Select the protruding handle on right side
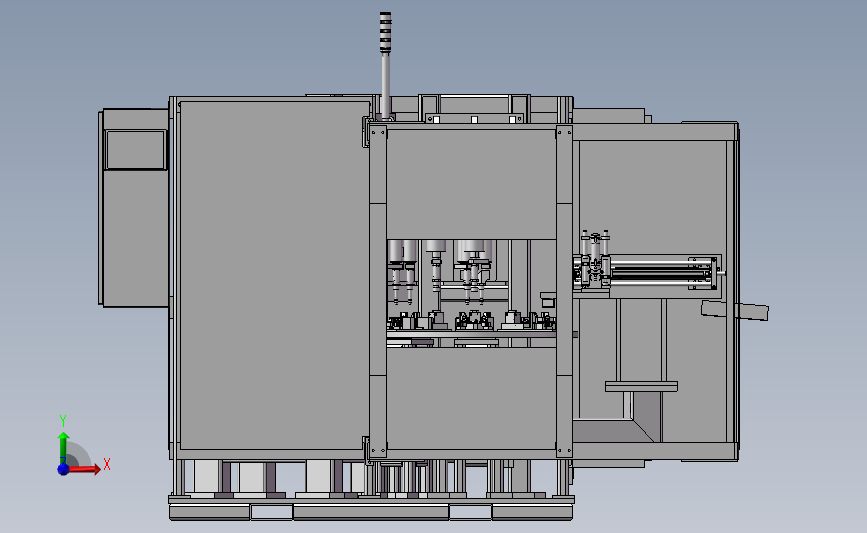867x533 pixels. tap(735, 310)
